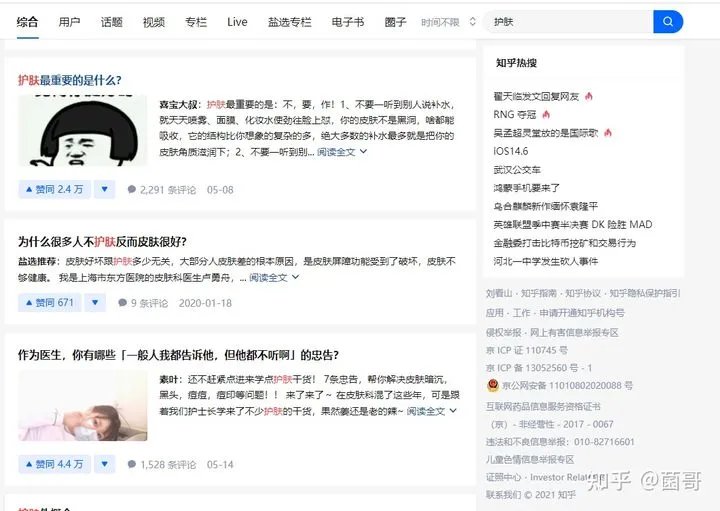Open hot search iOS14.6
Screen dimensions: 720x511
point(511,151)
